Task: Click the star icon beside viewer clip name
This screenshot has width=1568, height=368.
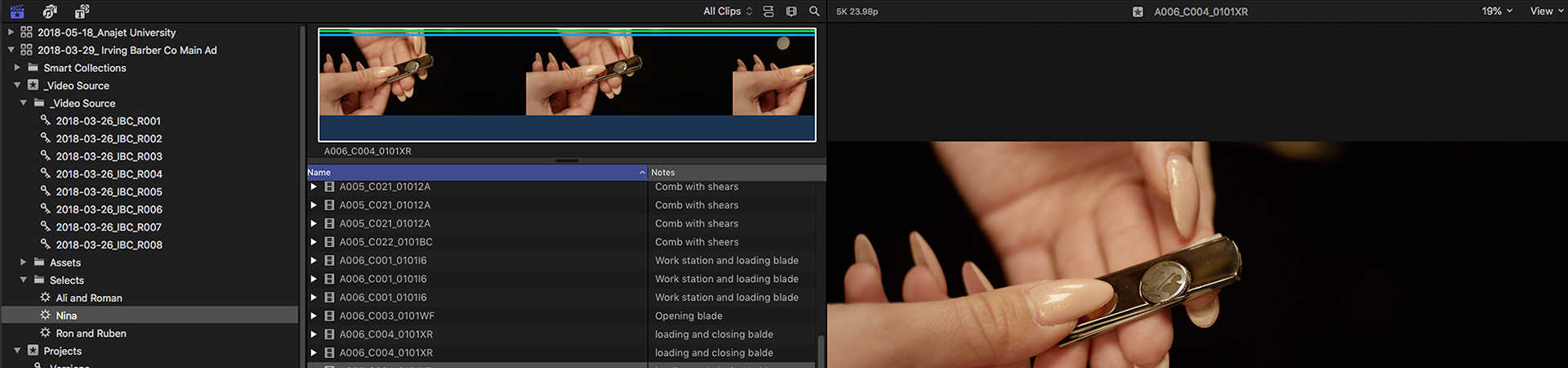Action: point(1138,11)
